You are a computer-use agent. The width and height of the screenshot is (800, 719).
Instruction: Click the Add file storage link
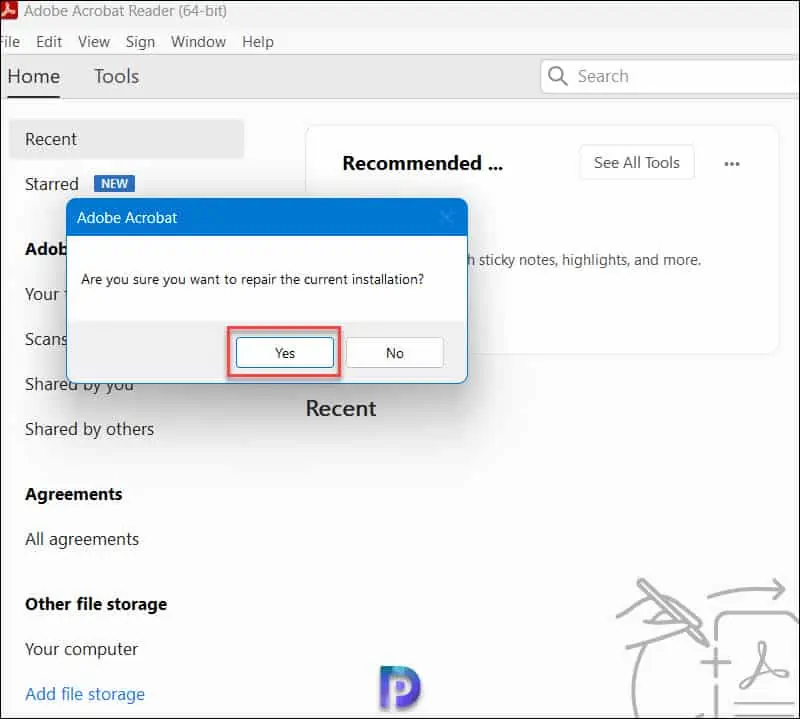click(x=85, y=694)
